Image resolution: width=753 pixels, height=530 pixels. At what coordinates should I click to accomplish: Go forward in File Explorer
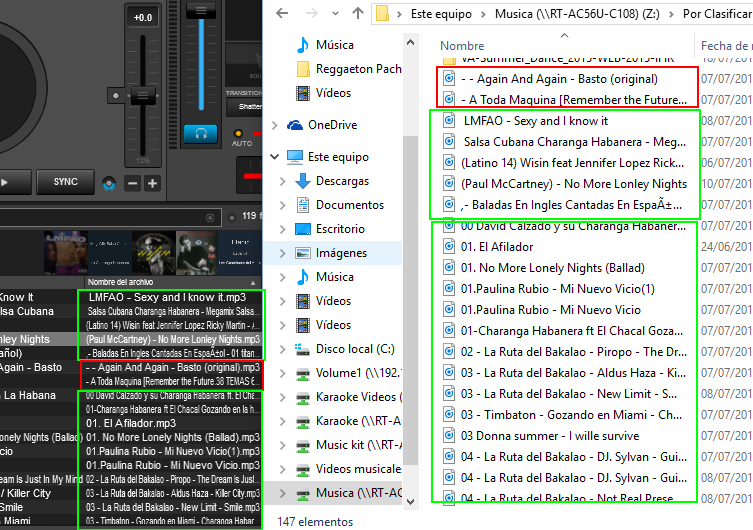click(x=312, y=13)
